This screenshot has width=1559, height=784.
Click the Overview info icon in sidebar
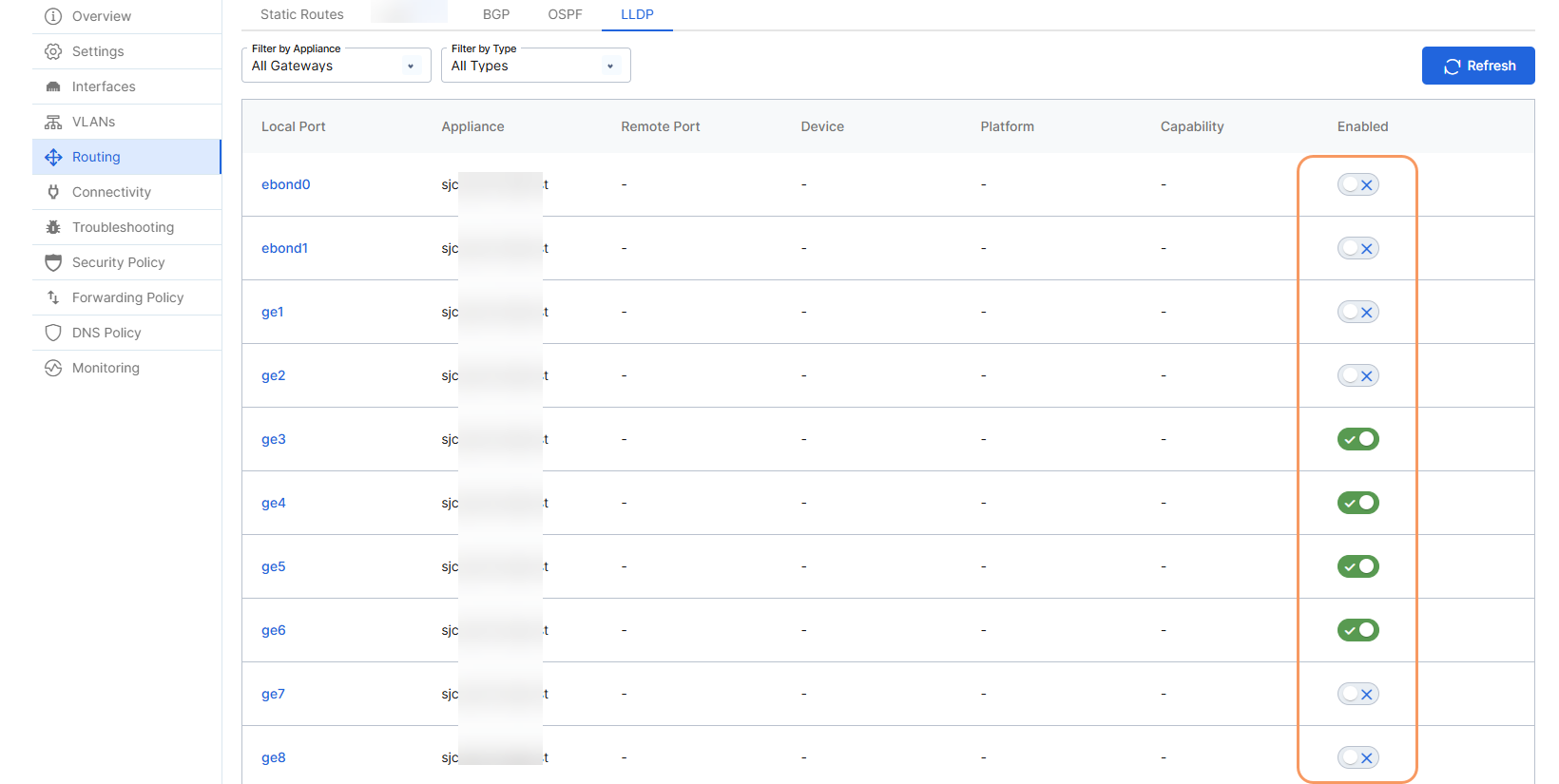(53, 16)
